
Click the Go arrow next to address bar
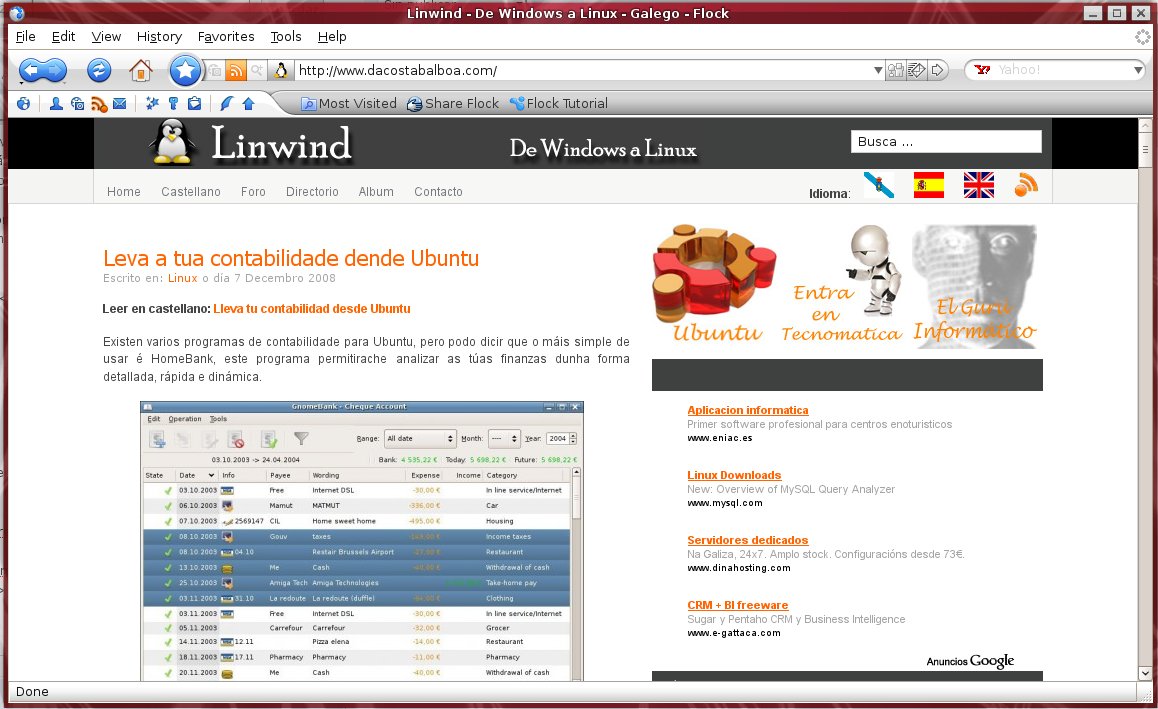(x=937, y=70)
